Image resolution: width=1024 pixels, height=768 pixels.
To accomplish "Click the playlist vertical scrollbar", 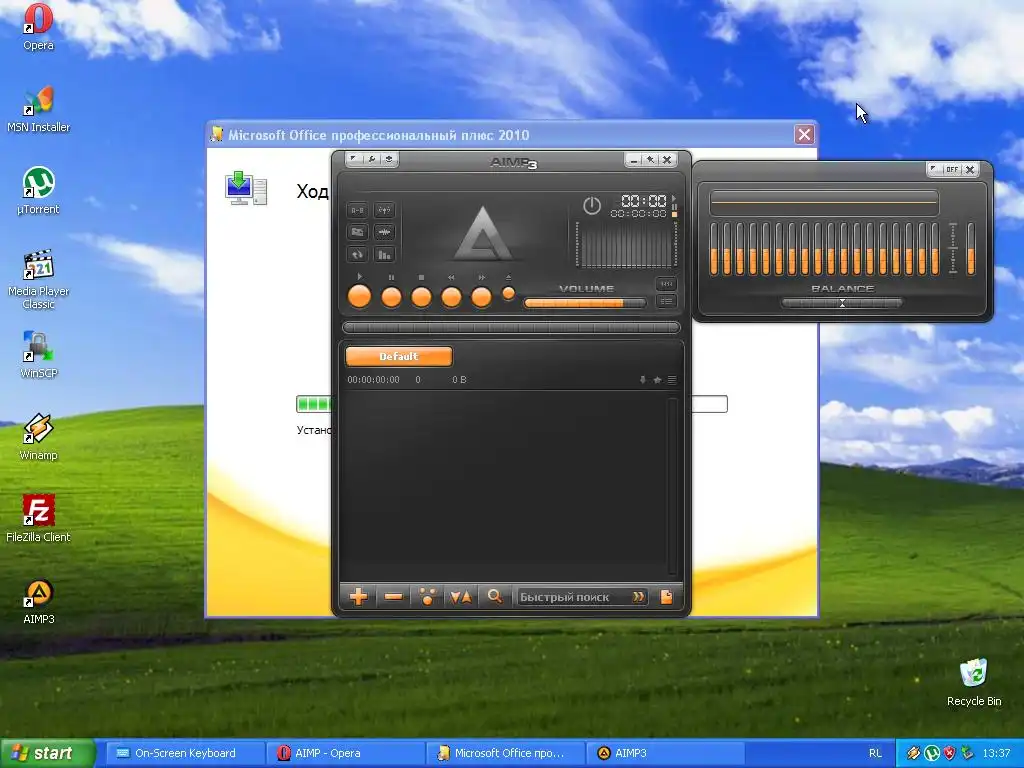I will pos(672,487).
